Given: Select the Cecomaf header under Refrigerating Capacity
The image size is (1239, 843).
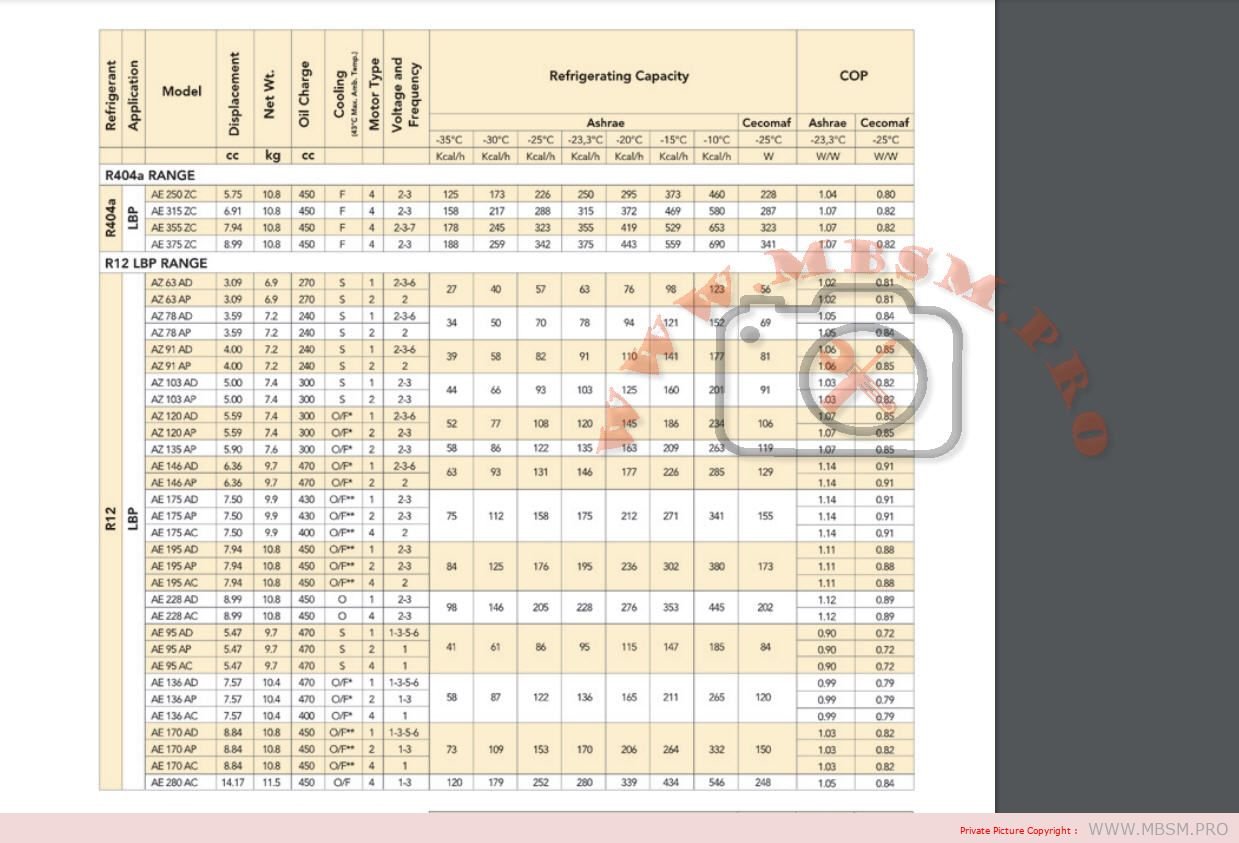Looking at the screenshot, I should coord(766,123).
